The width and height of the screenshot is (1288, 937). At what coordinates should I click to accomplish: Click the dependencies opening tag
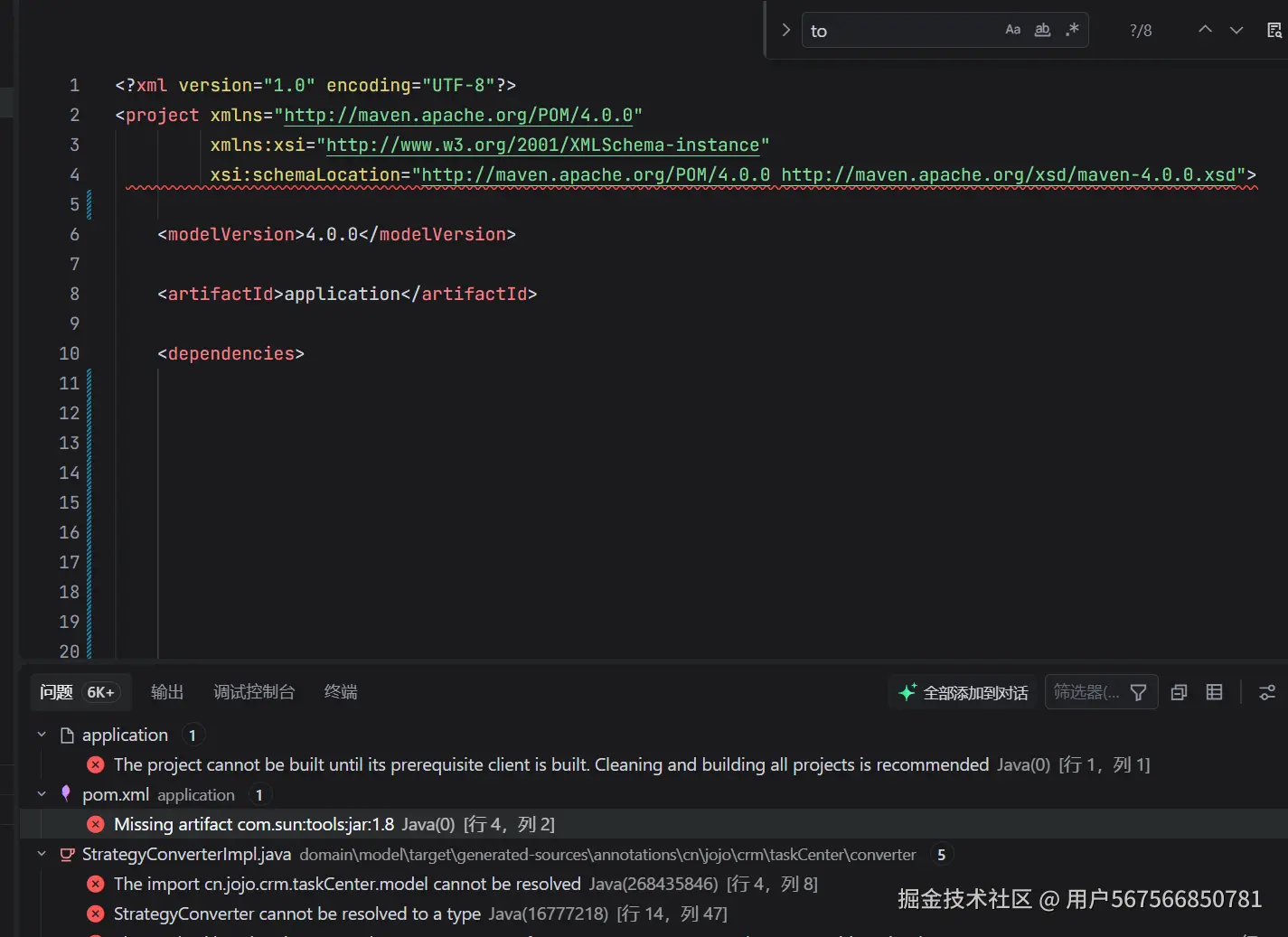click(x=230, y=353)
